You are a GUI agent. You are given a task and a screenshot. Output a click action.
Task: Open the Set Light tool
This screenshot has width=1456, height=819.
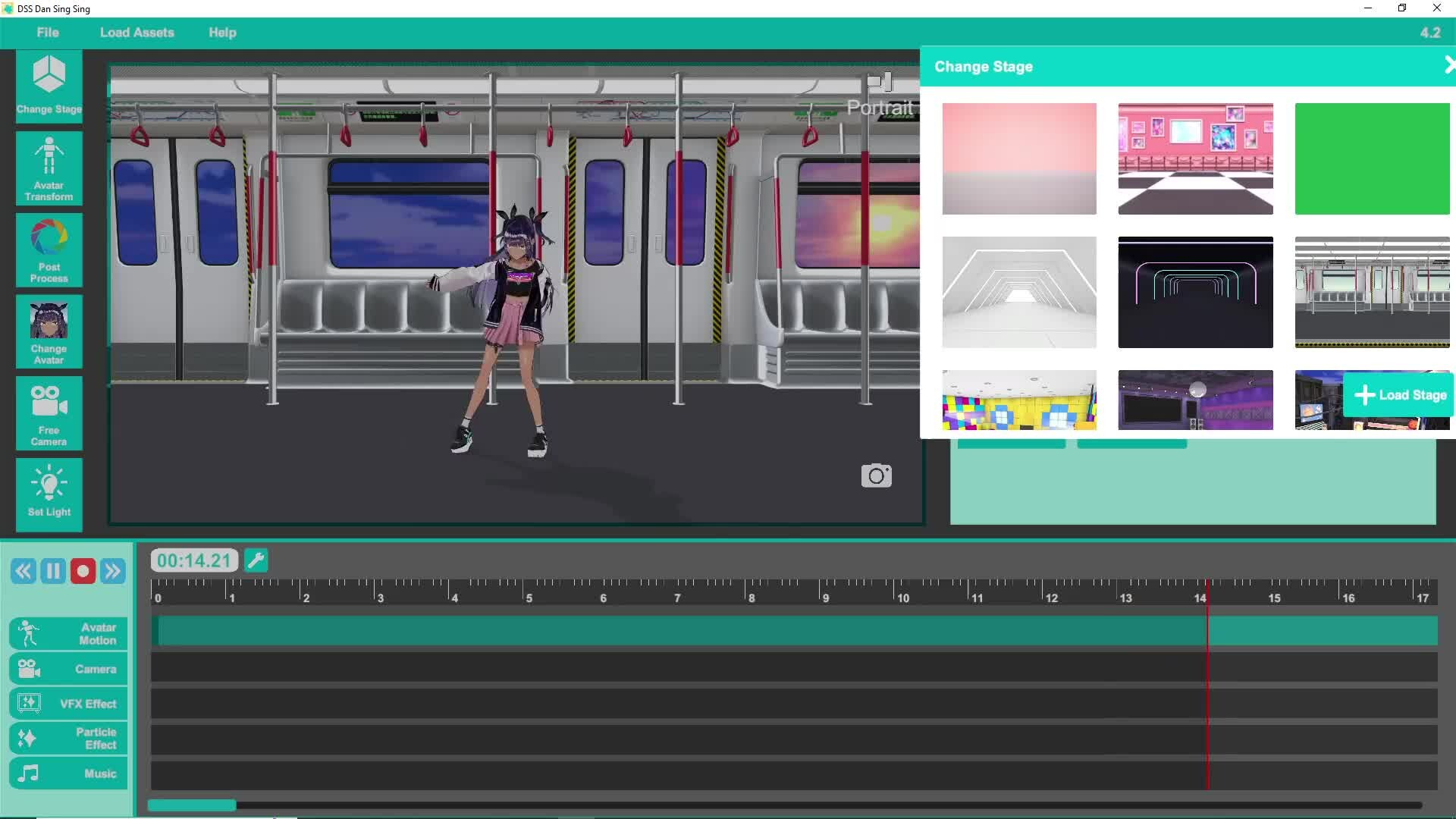pos(49,494)
